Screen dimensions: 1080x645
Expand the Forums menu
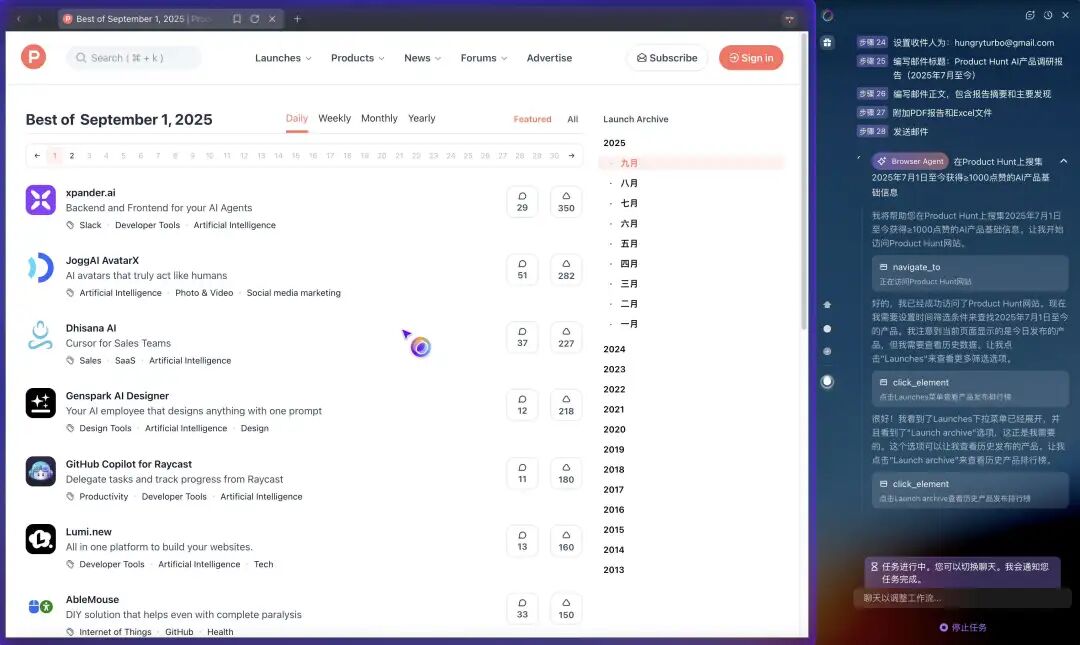(x=484, y=58)
